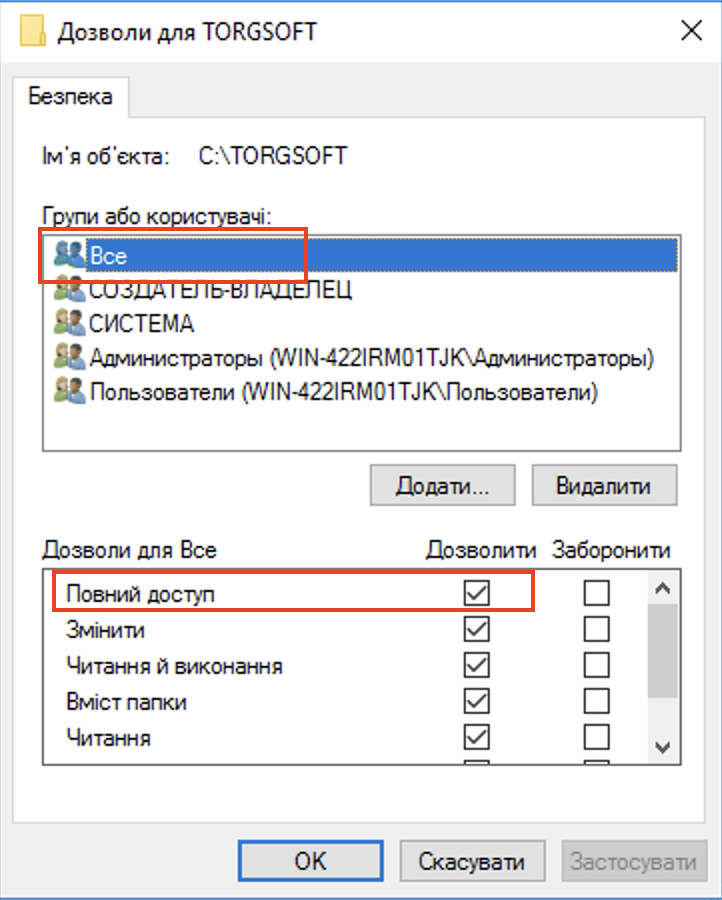Uncheck Дозволити for Повний доступ
The height and width of the screenshot is (900, 722).
(477, 592)
